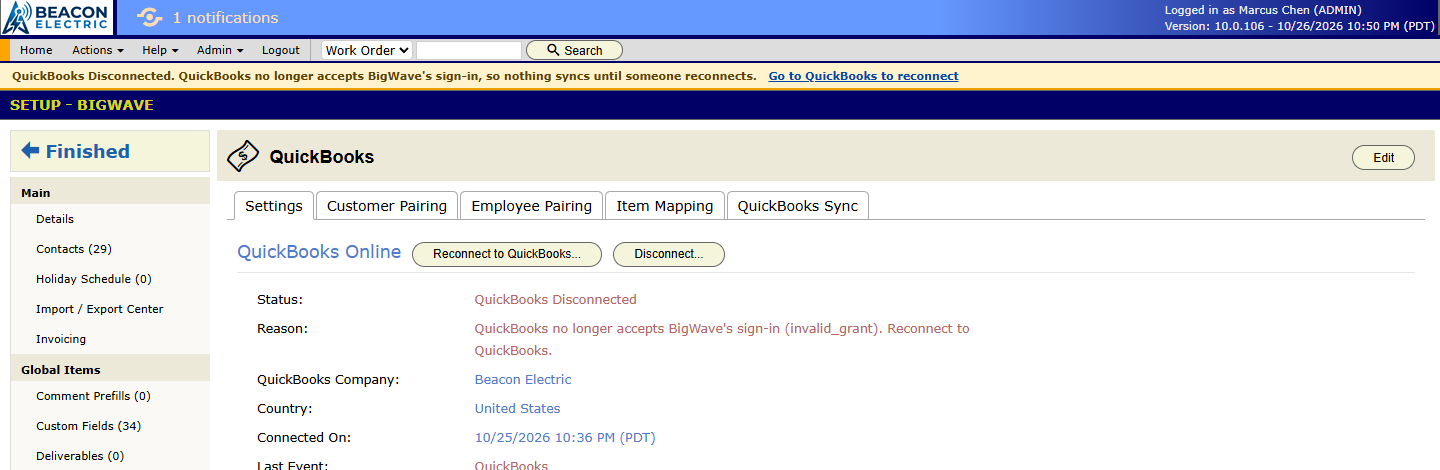Open Contacts (29) in sidebar

(74, 249)
